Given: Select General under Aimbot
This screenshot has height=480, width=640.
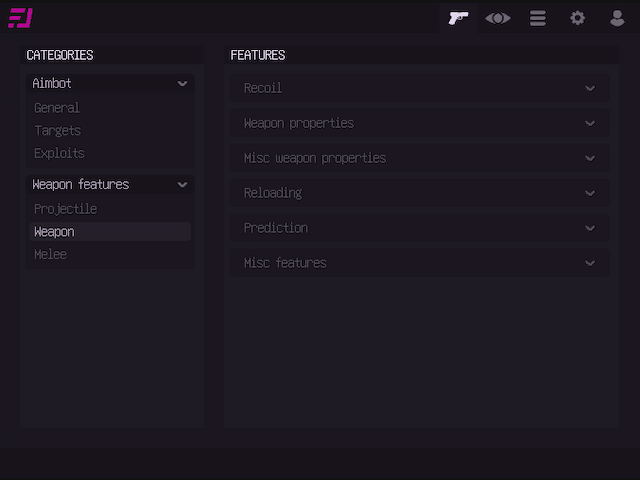Looking at the screenshot, I should (x=57, y=108).
